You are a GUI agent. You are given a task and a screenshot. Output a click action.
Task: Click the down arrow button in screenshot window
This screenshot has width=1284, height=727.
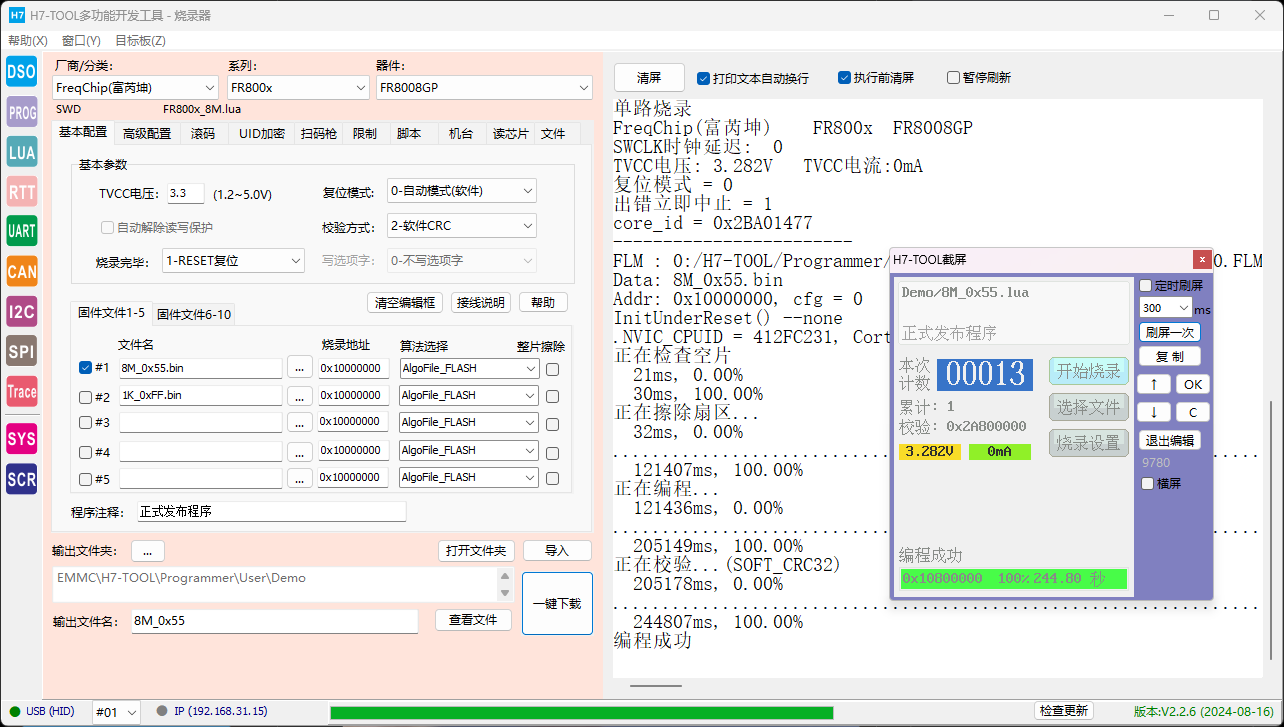pyautogui.click(x=1153, y=411)
